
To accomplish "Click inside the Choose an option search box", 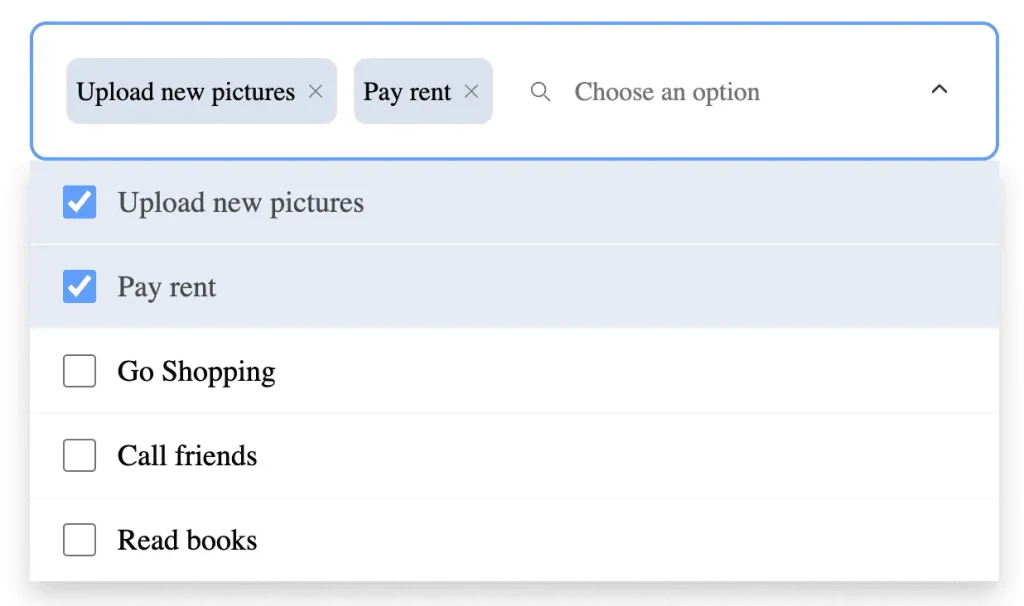I will point(667,92).
